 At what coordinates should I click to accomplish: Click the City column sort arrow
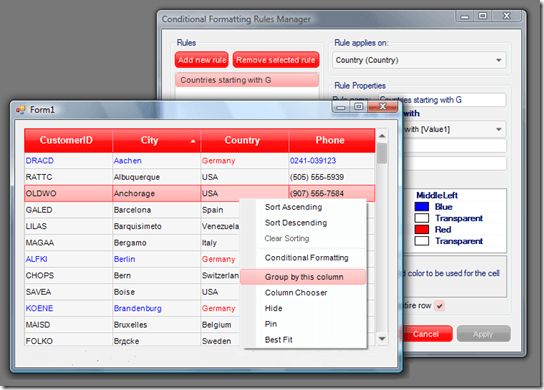[x=193, y=141]
